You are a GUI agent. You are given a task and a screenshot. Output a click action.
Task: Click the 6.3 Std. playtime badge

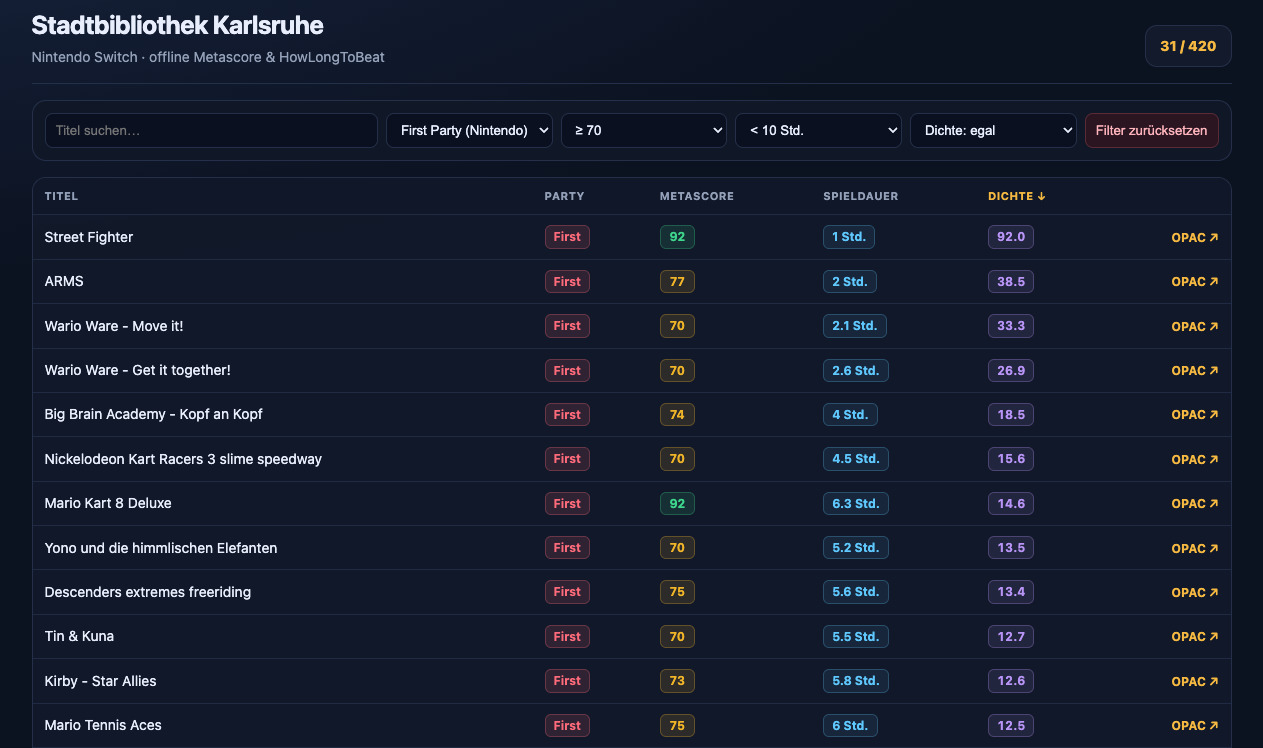856,503
